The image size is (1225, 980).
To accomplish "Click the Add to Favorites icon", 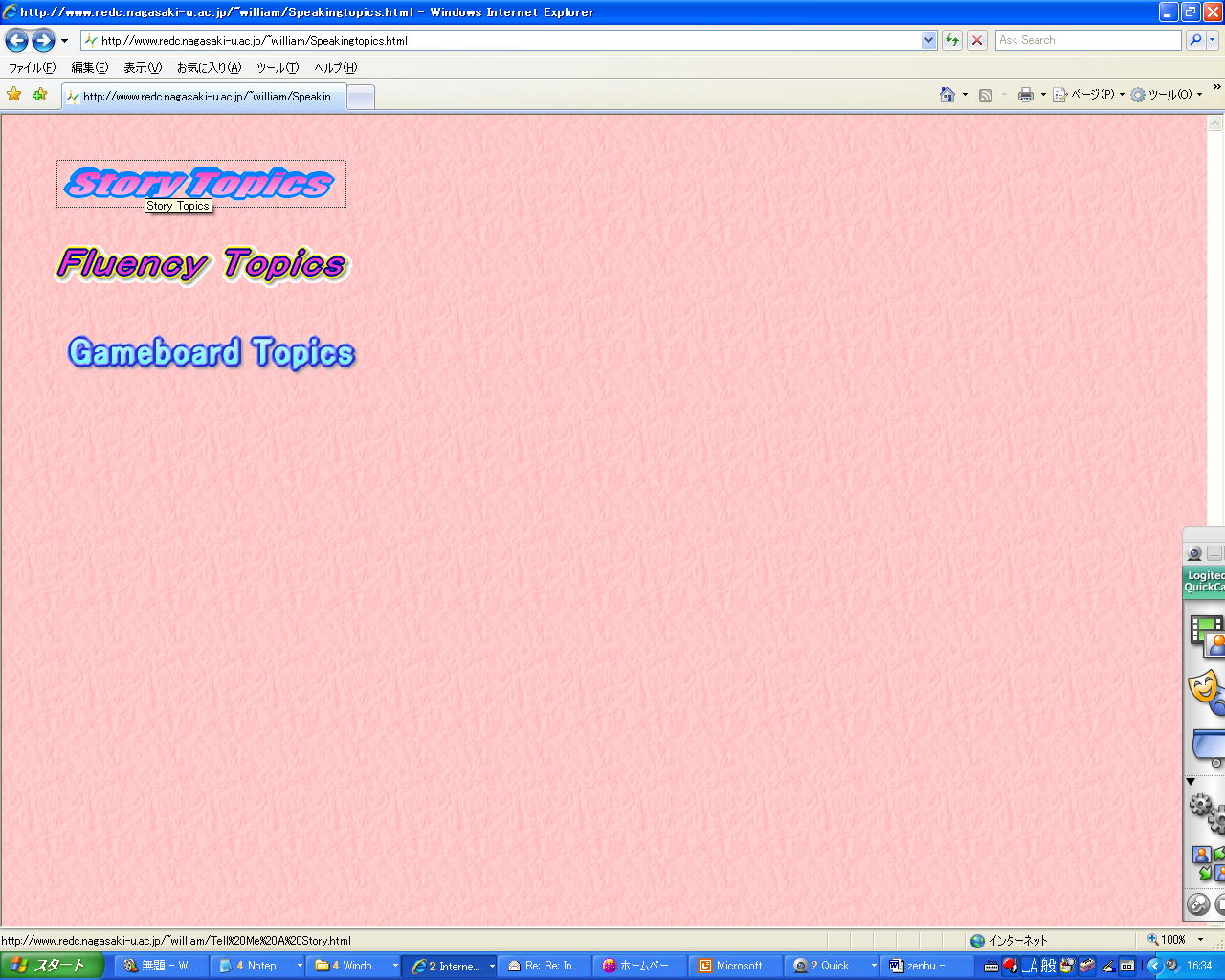I will coord(39,95).
